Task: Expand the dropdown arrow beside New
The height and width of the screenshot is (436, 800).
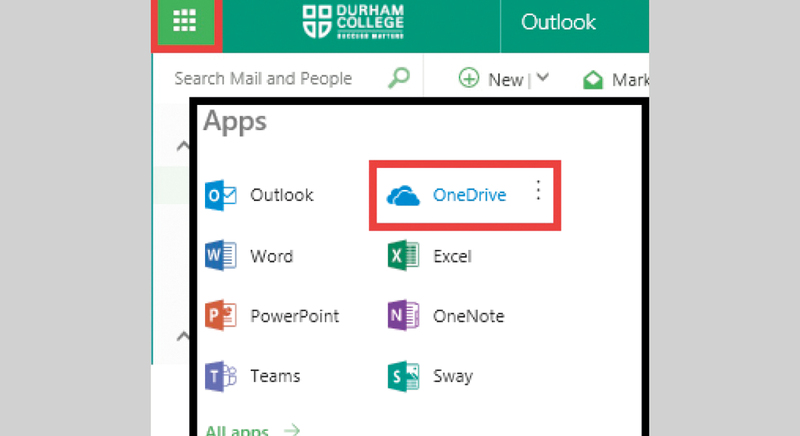Action: (x=543, y=78)
